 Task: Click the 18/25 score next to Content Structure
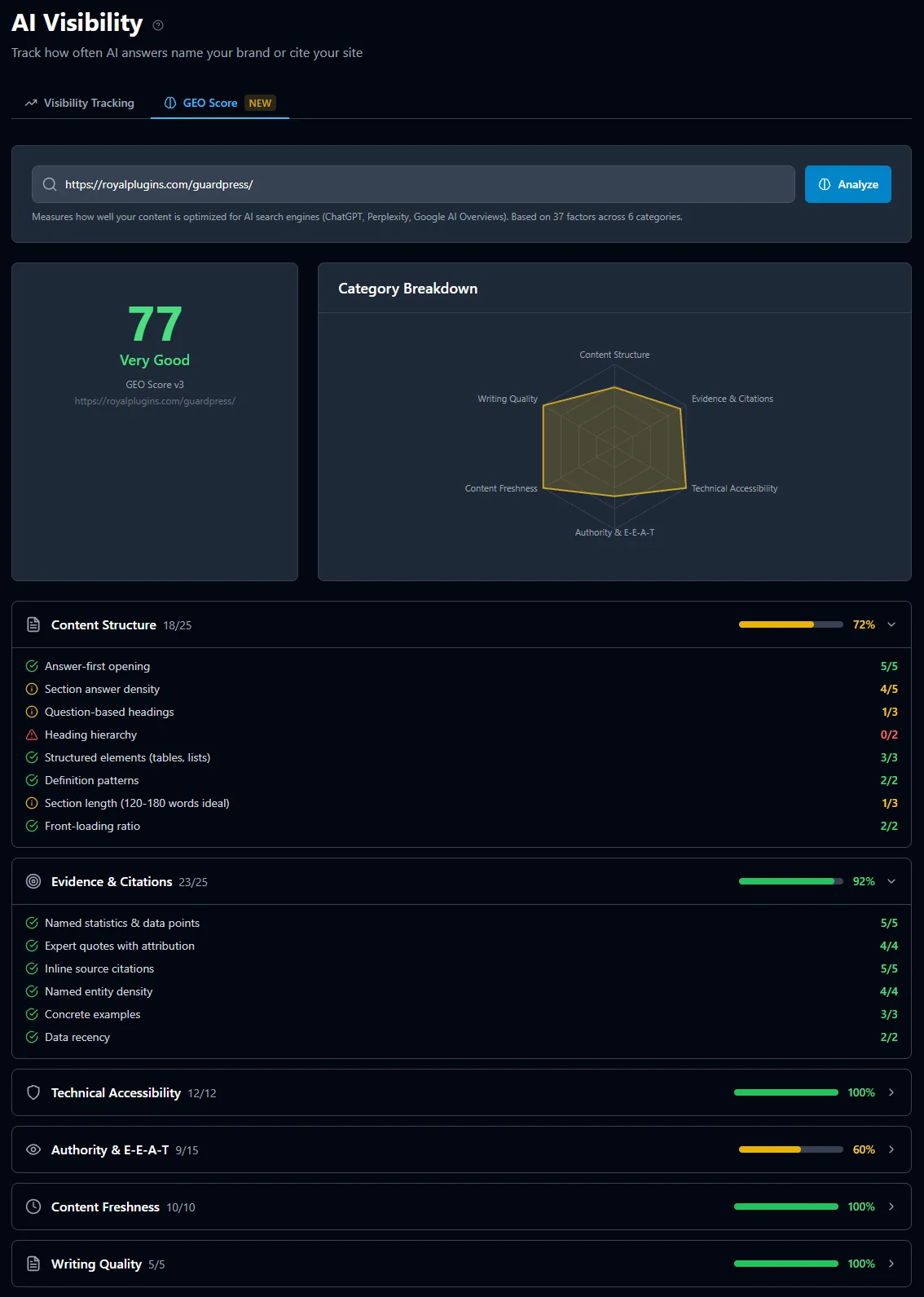(x=178, y=625)
